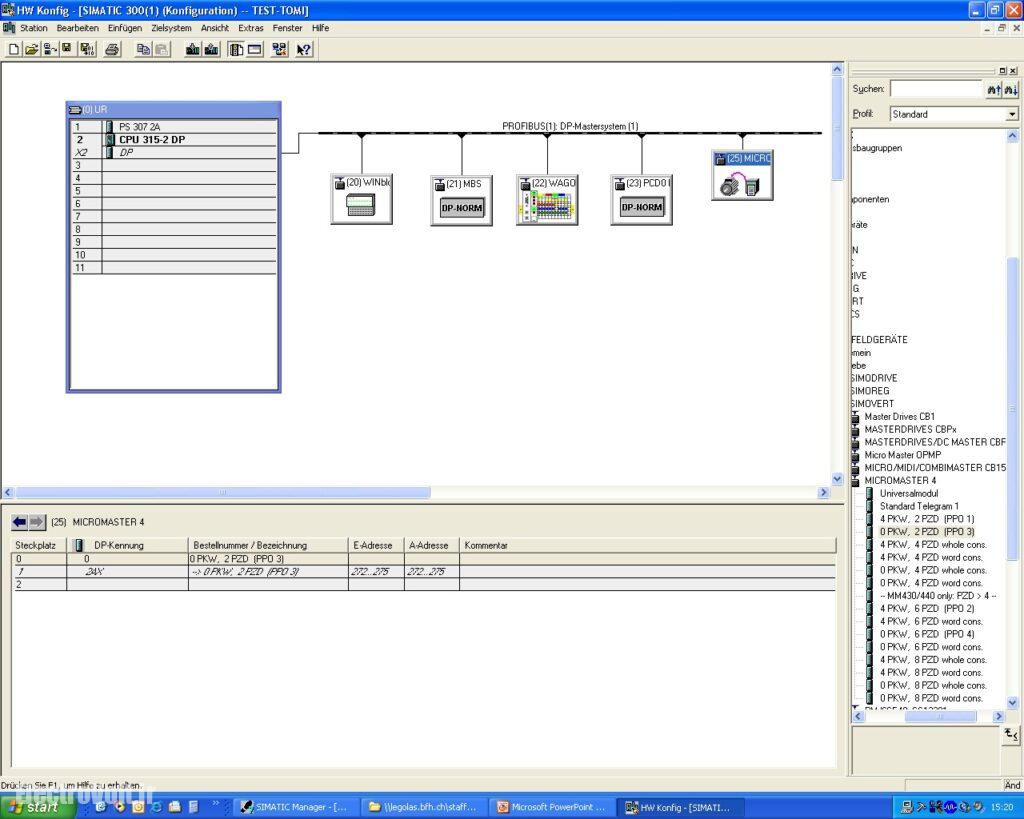Select the WAGO slave device icon
Image resolution: width=1024 pixels, height=819 pixels.
click(547, 200)
